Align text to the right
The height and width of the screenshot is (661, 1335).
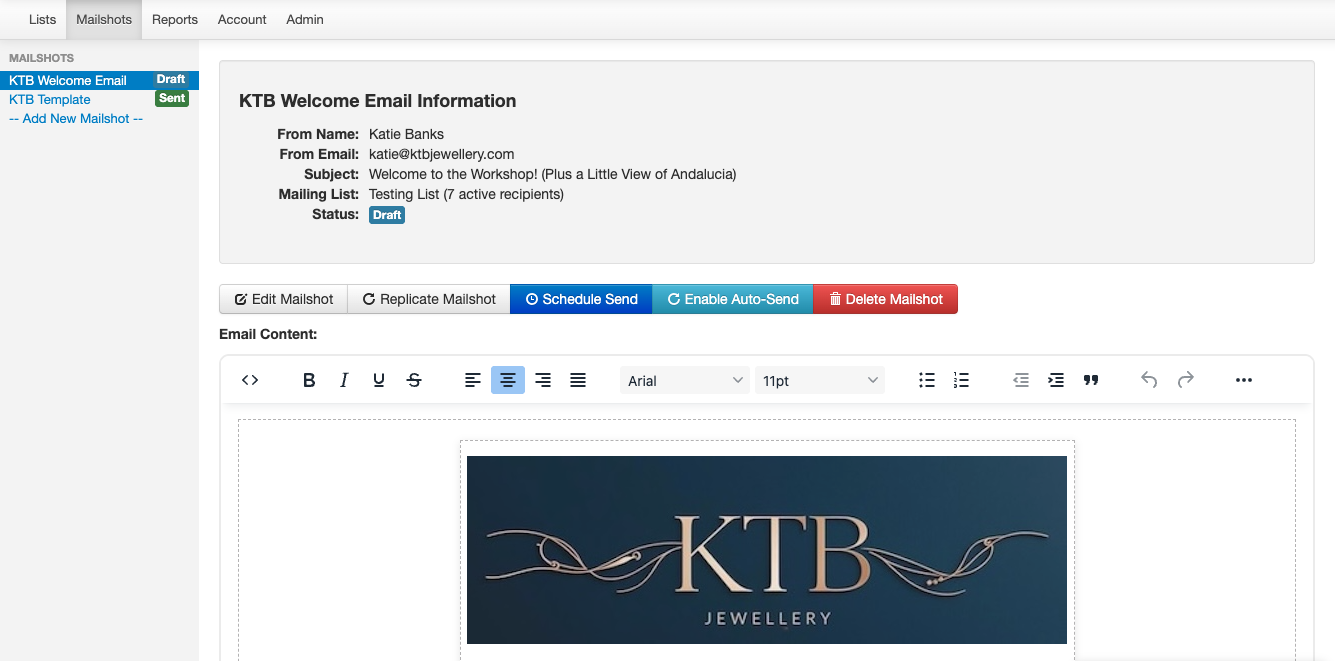[x=543, y=380]
